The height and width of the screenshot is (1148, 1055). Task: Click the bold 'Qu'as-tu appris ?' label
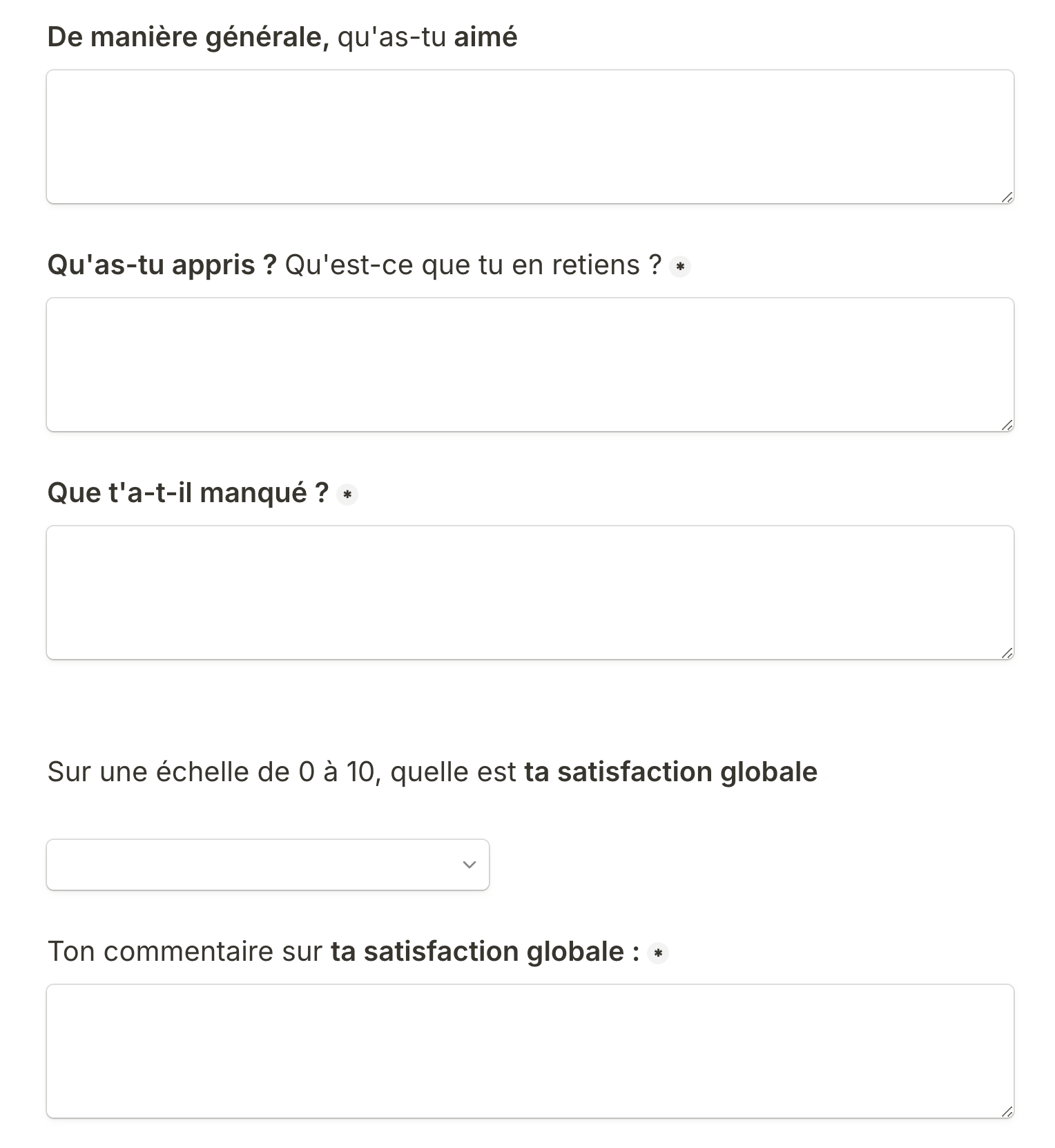(162, 265)
